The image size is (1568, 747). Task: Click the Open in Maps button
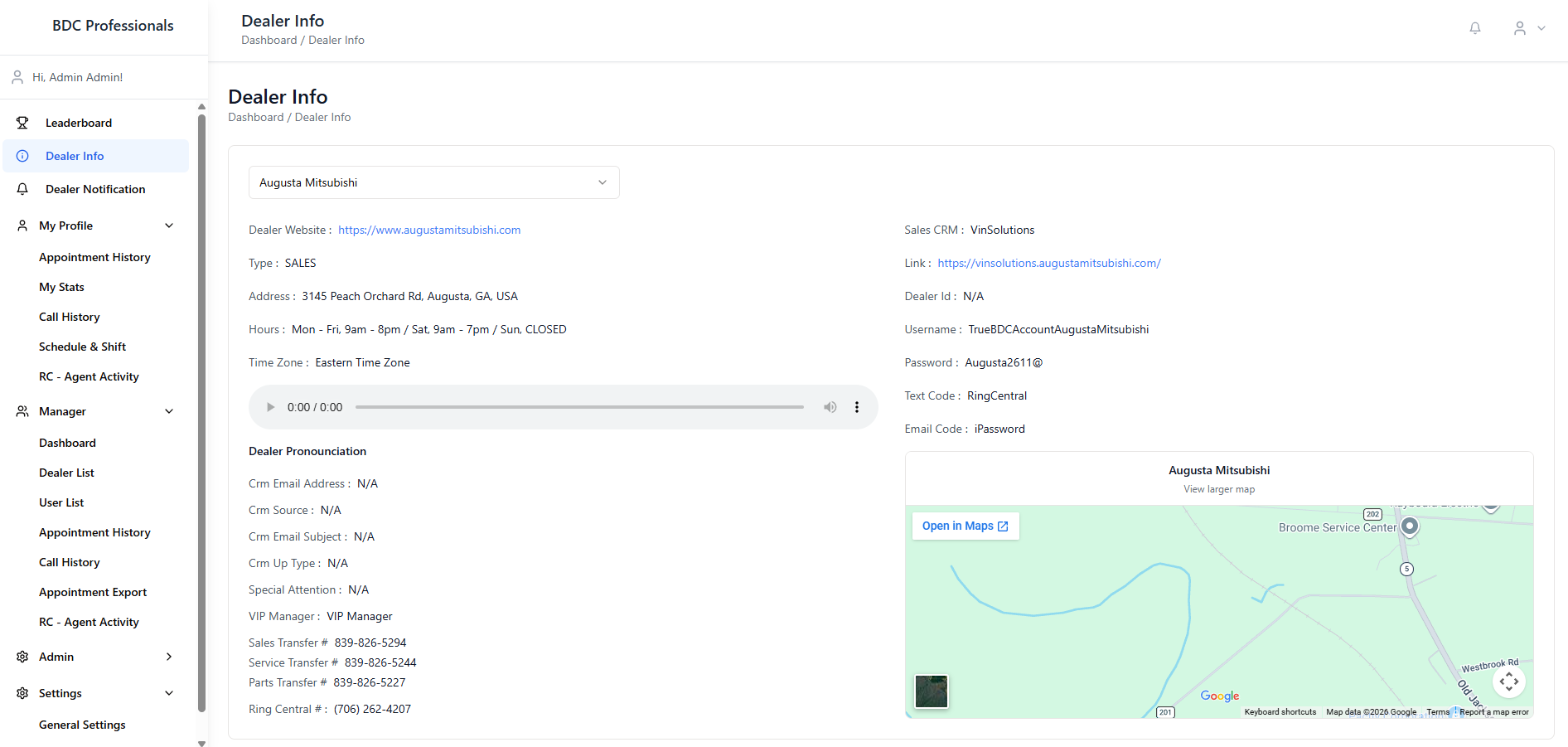tap(965, 526)
